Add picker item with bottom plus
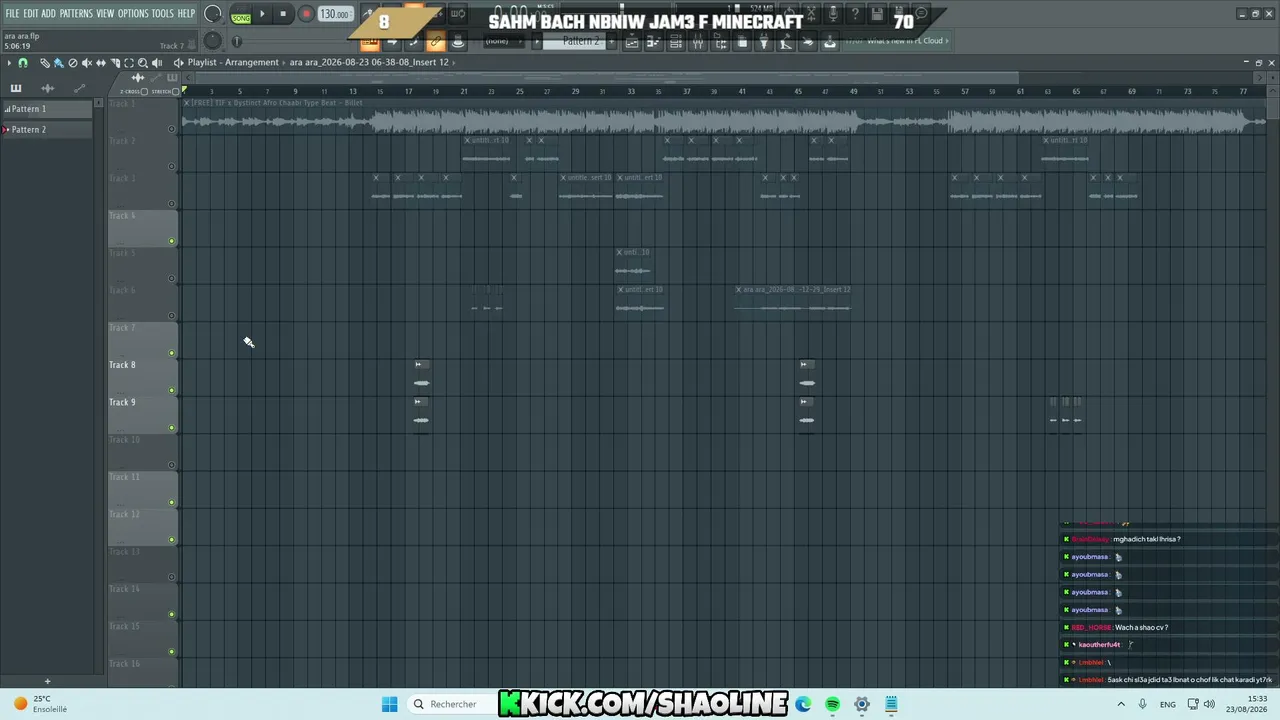 pos(47,682)
